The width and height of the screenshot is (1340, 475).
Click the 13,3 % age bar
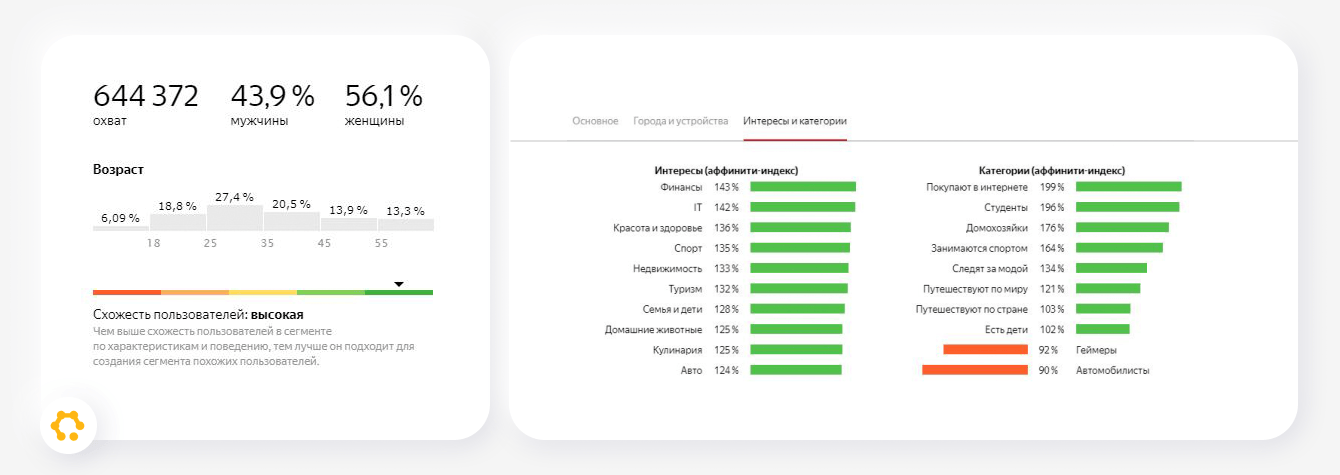click(x=405, y=225)
